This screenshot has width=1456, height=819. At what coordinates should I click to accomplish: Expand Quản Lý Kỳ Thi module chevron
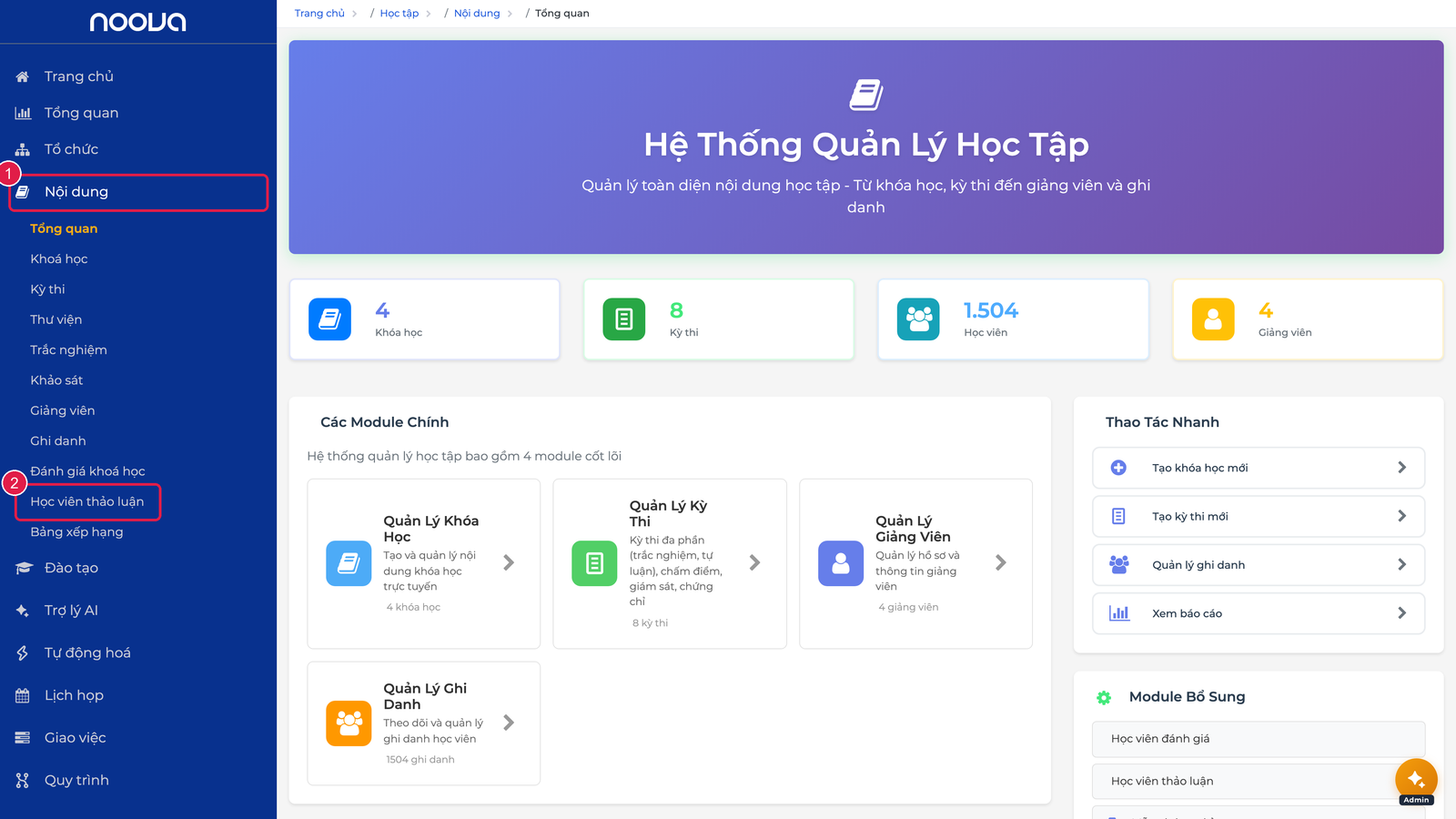coord(754,563)
